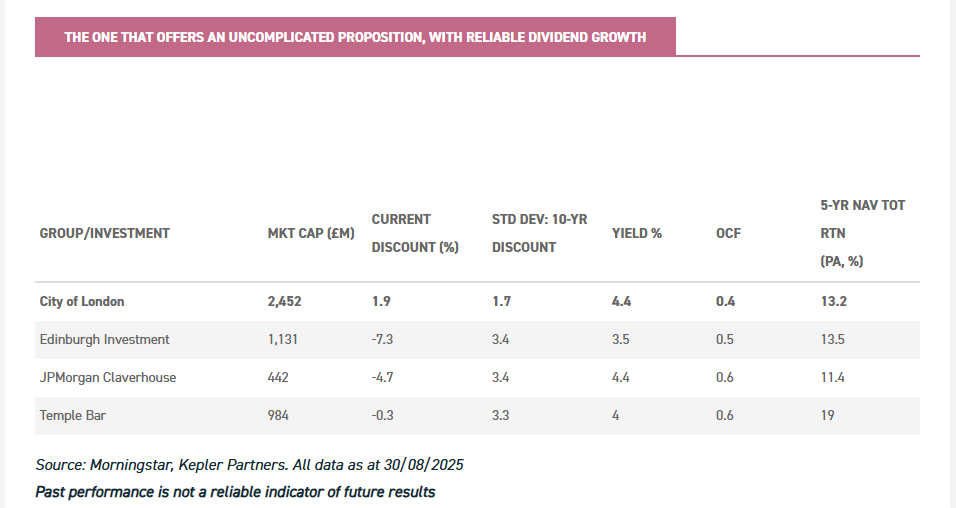Click the pink dividend growth heading banner
Viewport: 956px width, 508px height.
355,37
